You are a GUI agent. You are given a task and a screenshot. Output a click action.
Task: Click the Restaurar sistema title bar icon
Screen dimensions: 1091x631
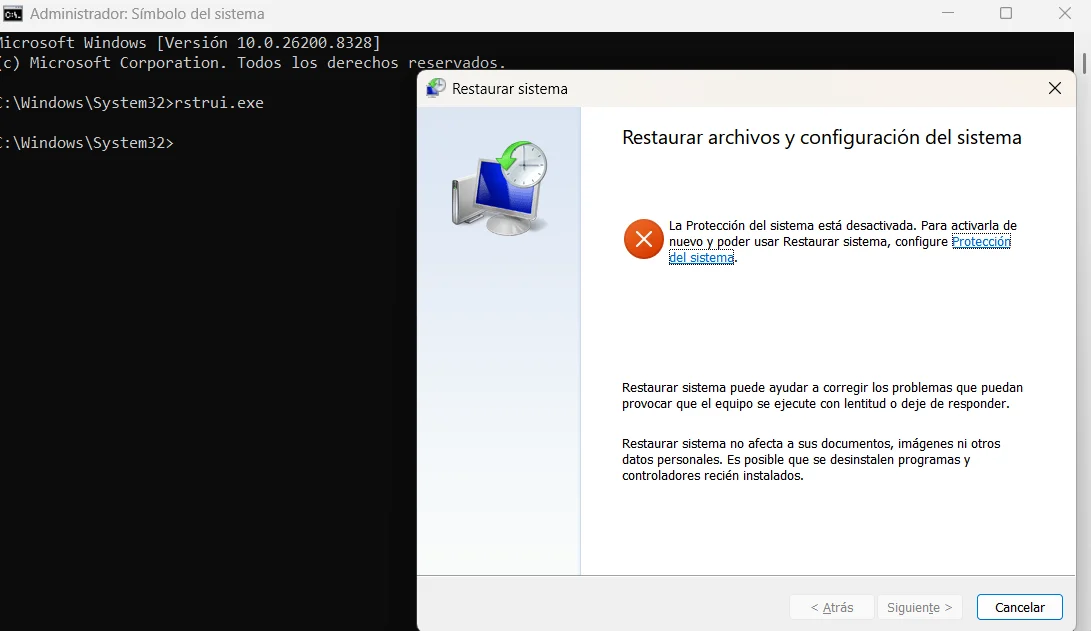[436, 88]
